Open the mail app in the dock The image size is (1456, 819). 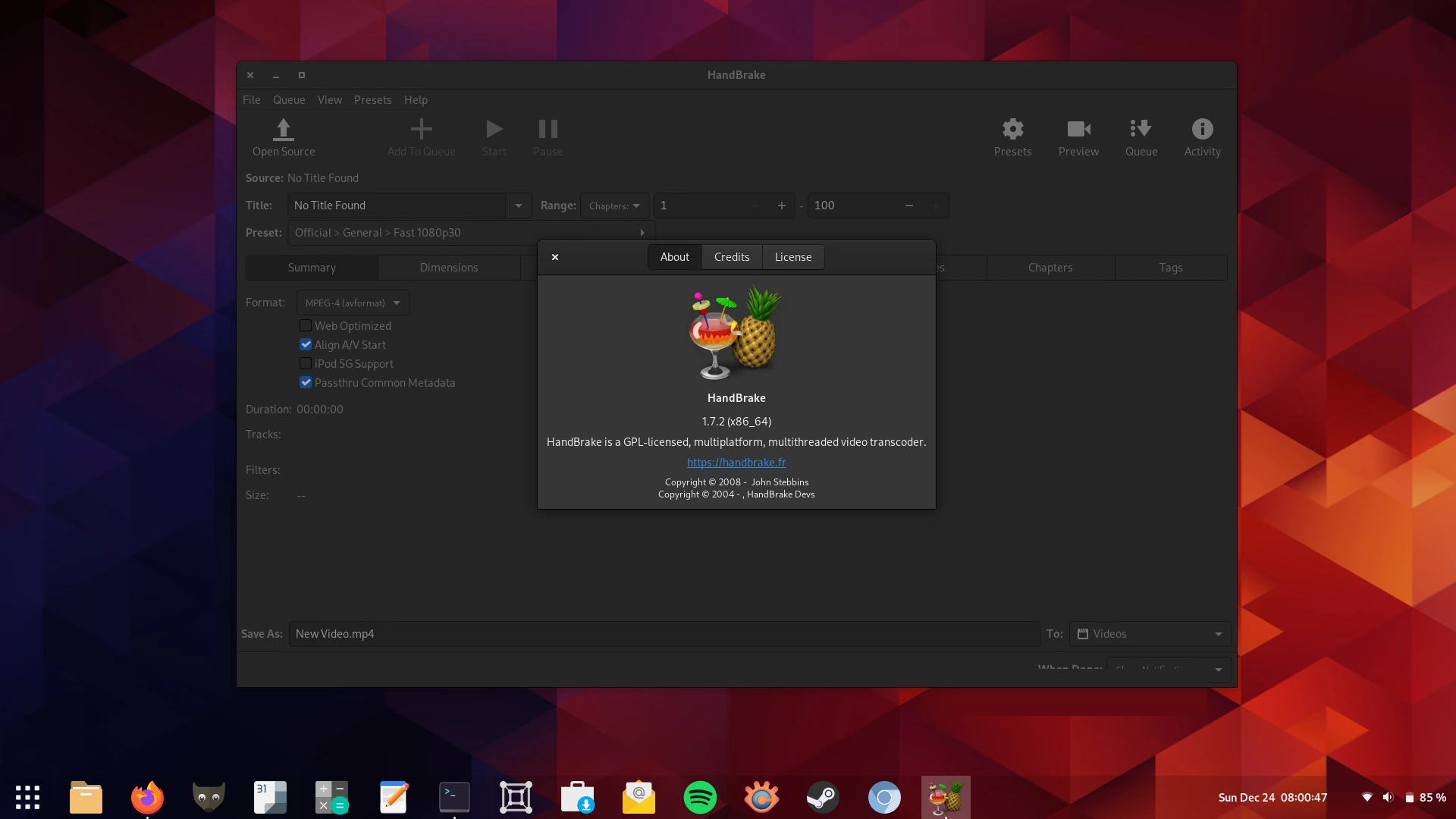639,797
